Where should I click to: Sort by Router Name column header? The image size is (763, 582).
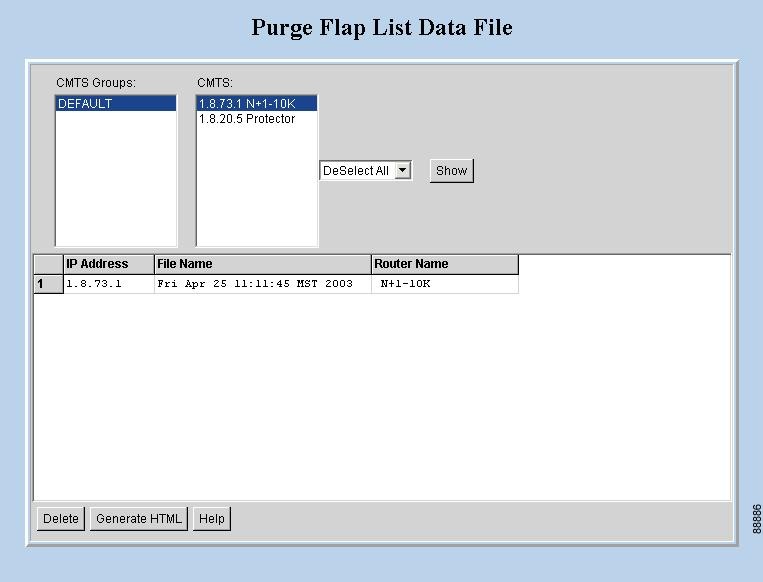[x=445, y=264]
